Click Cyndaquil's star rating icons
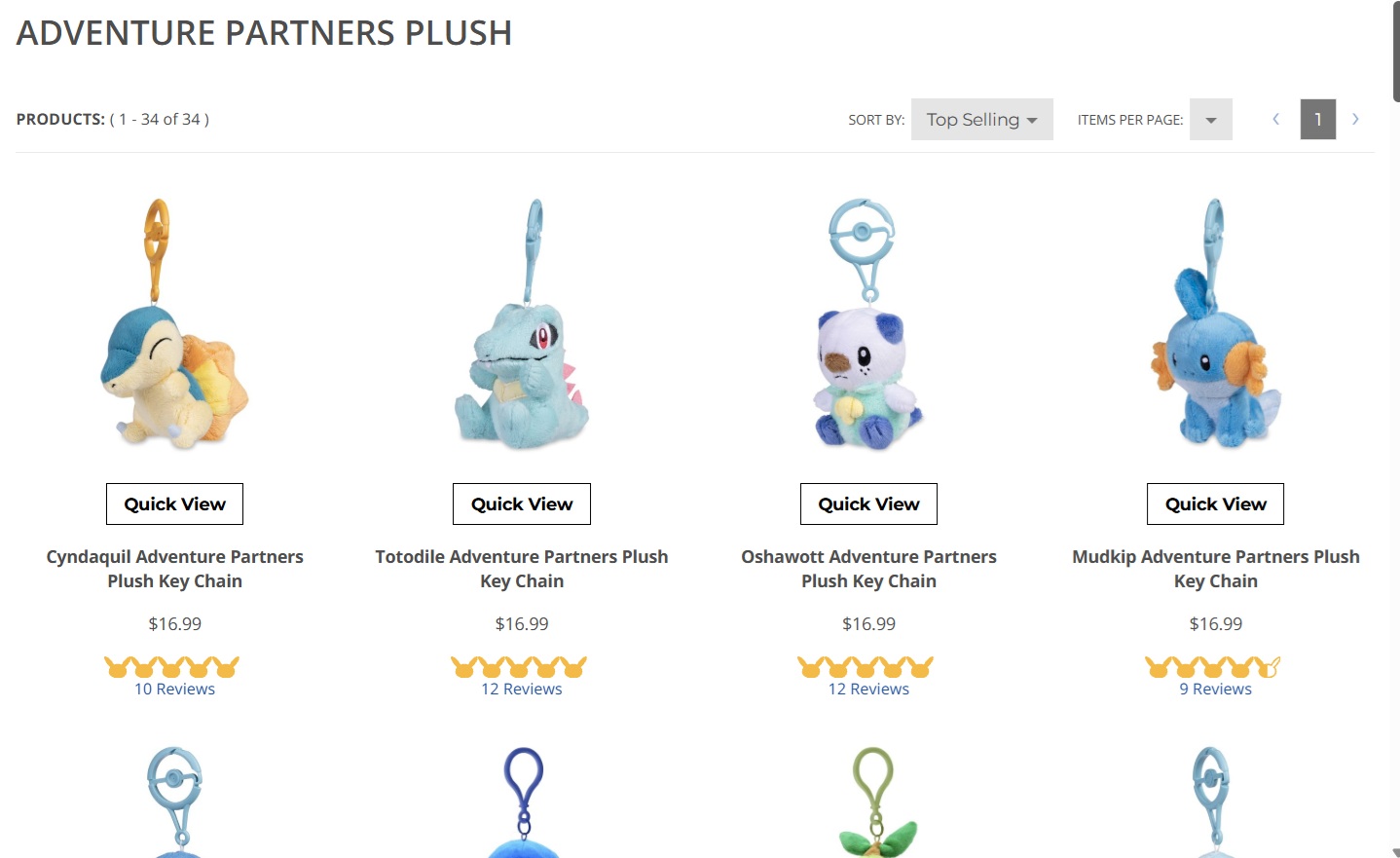The image size is (1400, 858). click(171, 667)
